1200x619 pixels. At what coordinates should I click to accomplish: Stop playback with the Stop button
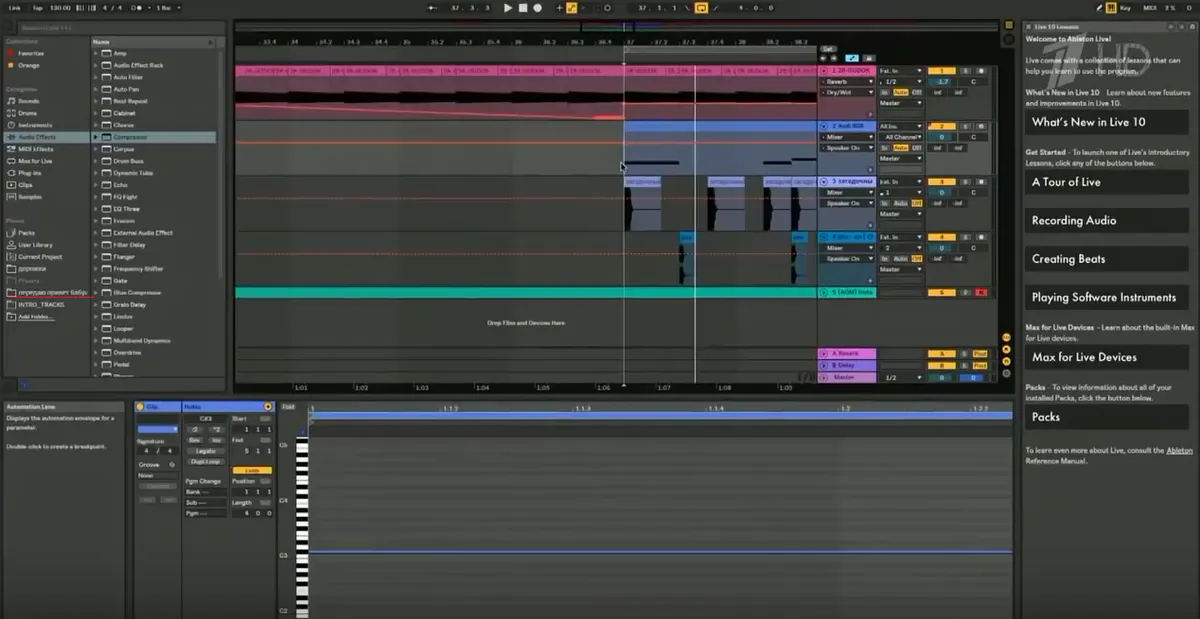click(x=523, y=7)
